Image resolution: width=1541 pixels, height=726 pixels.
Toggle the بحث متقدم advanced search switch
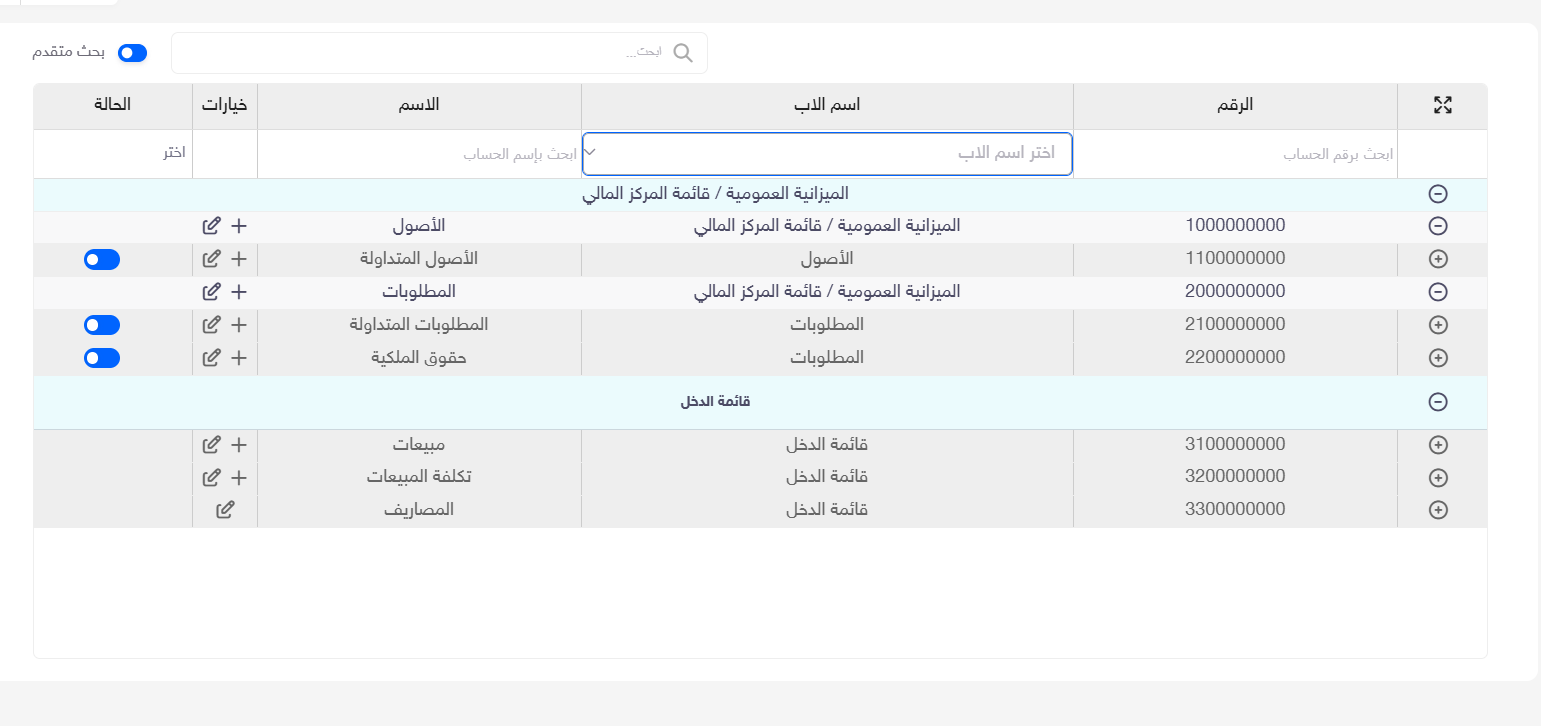coord(132,52)
